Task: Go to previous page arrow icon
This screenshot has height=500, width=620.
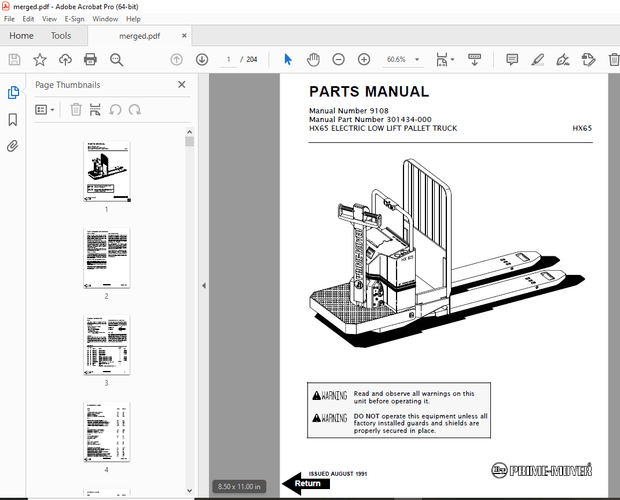Action: (176, 60)
